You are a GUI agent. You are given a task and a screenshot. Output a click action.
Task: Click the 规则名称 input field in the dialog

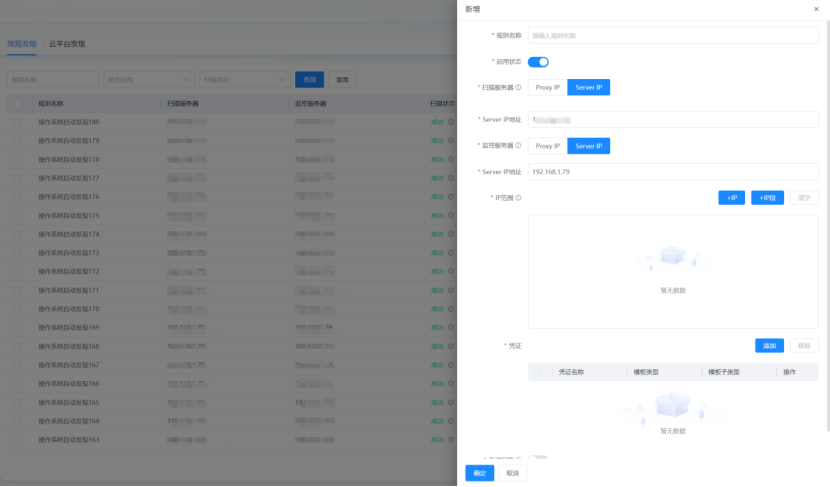[673, 35]
